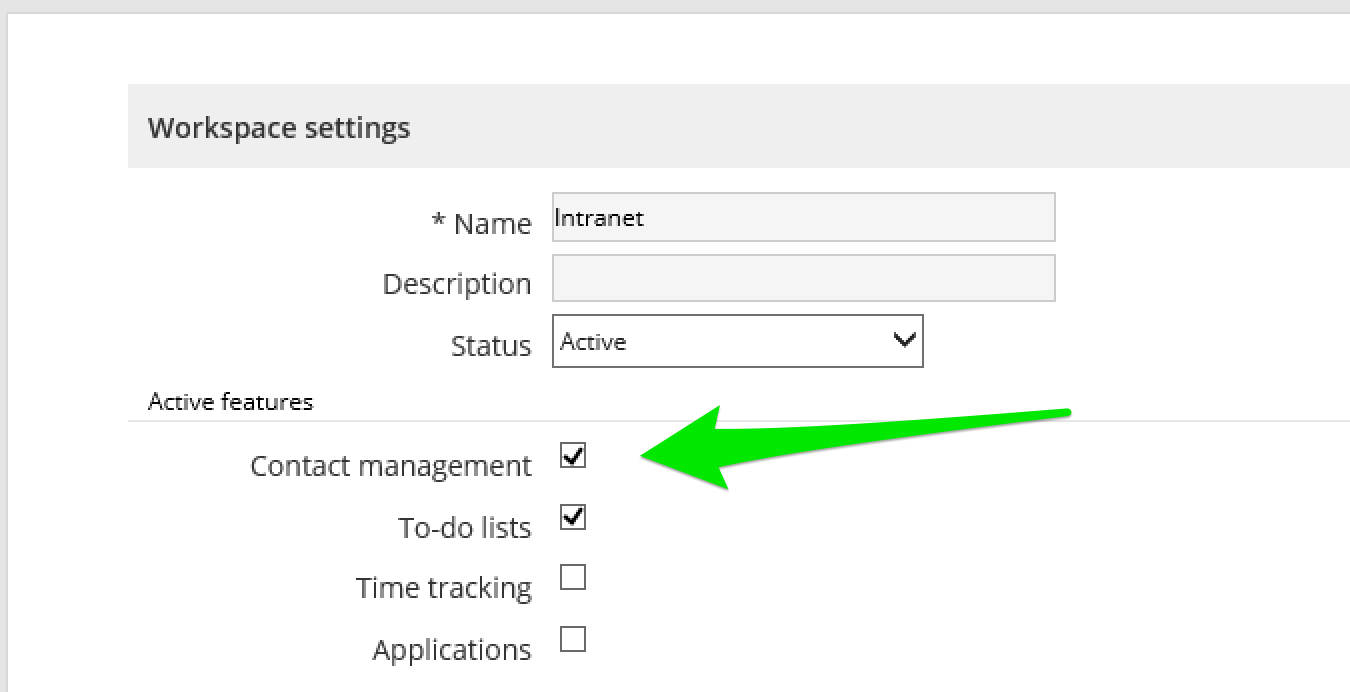Click the Name field containing Intranet
Viewport: 1350px width, 692px height.
(x=800, y=217)
